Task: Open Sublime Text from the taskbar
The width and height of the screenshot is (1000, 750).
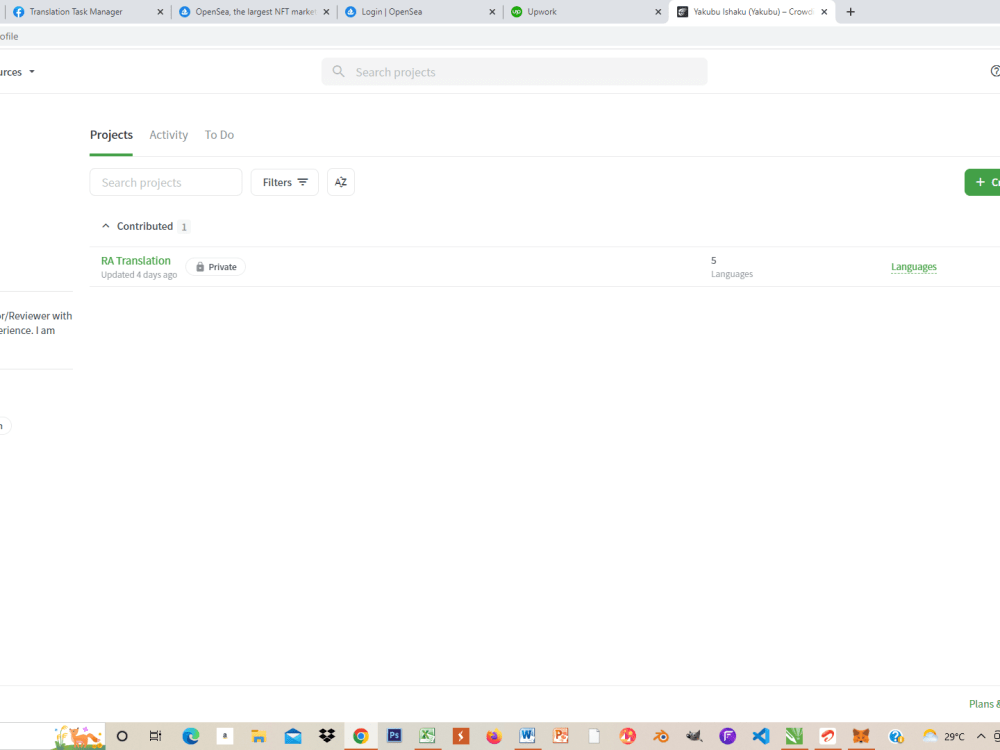Action: pyautogui.click(x=460, y=736)
